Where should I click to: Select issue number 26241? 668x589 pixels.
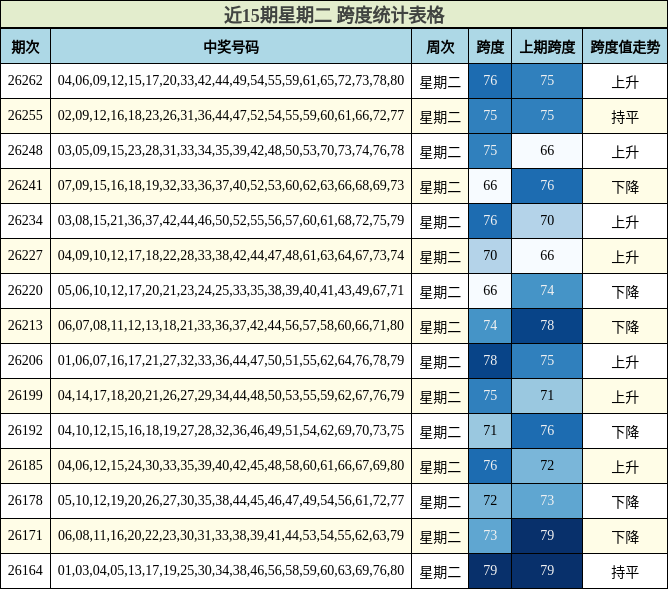(25, 185)
